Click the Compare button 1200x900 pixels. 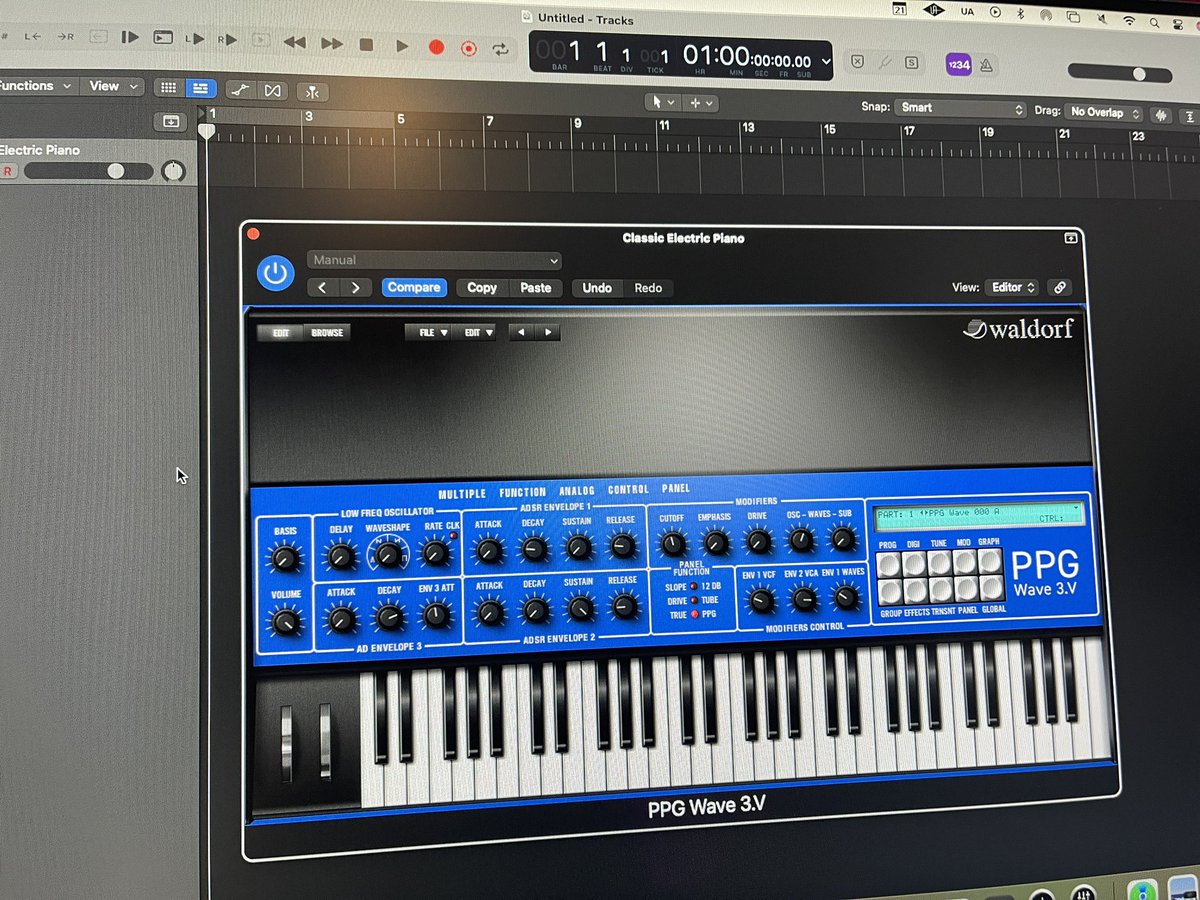[414, 287]
